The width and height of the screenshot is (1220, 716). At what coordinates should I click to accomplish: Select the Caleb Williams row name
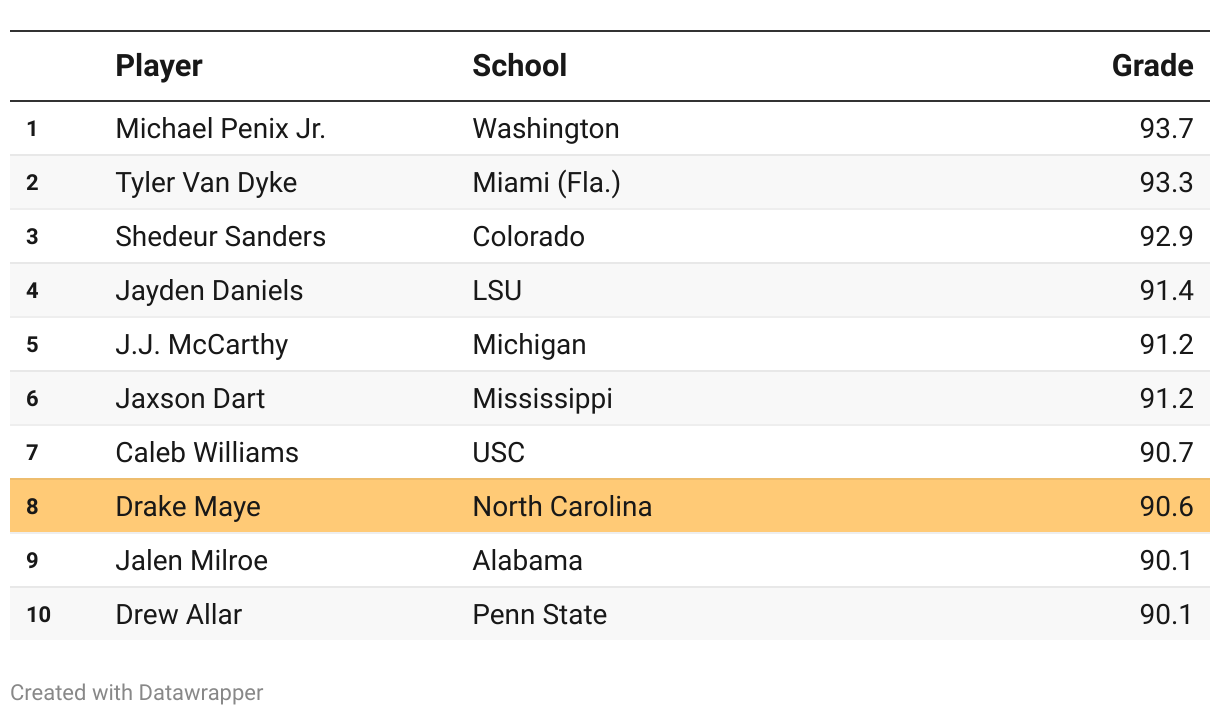tap(207, 453)
